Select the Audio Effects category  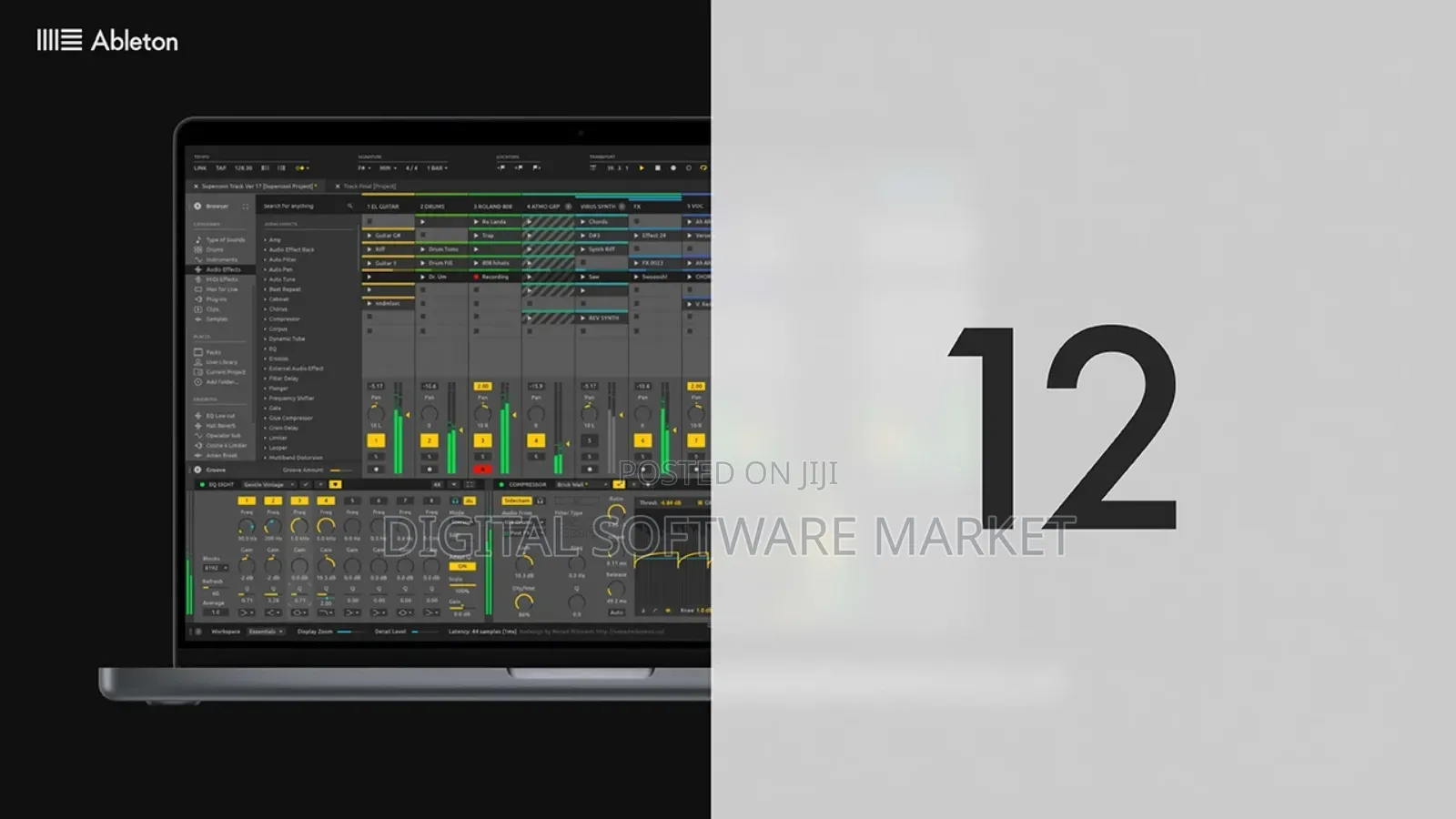[218, 269]
